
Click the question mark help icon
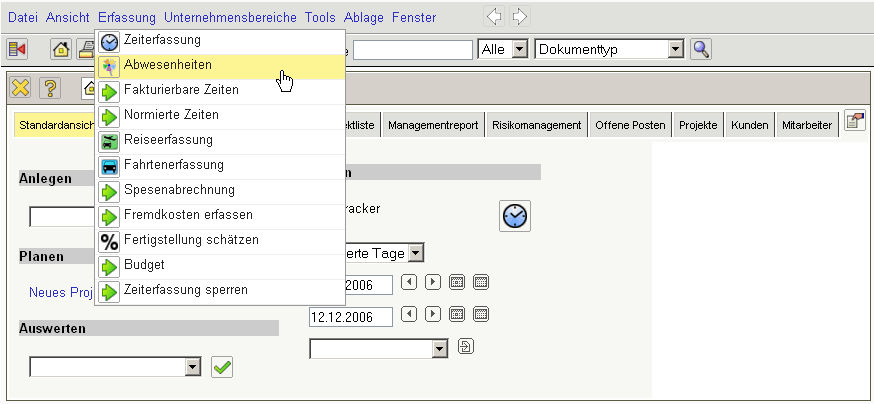coord(48,88)
